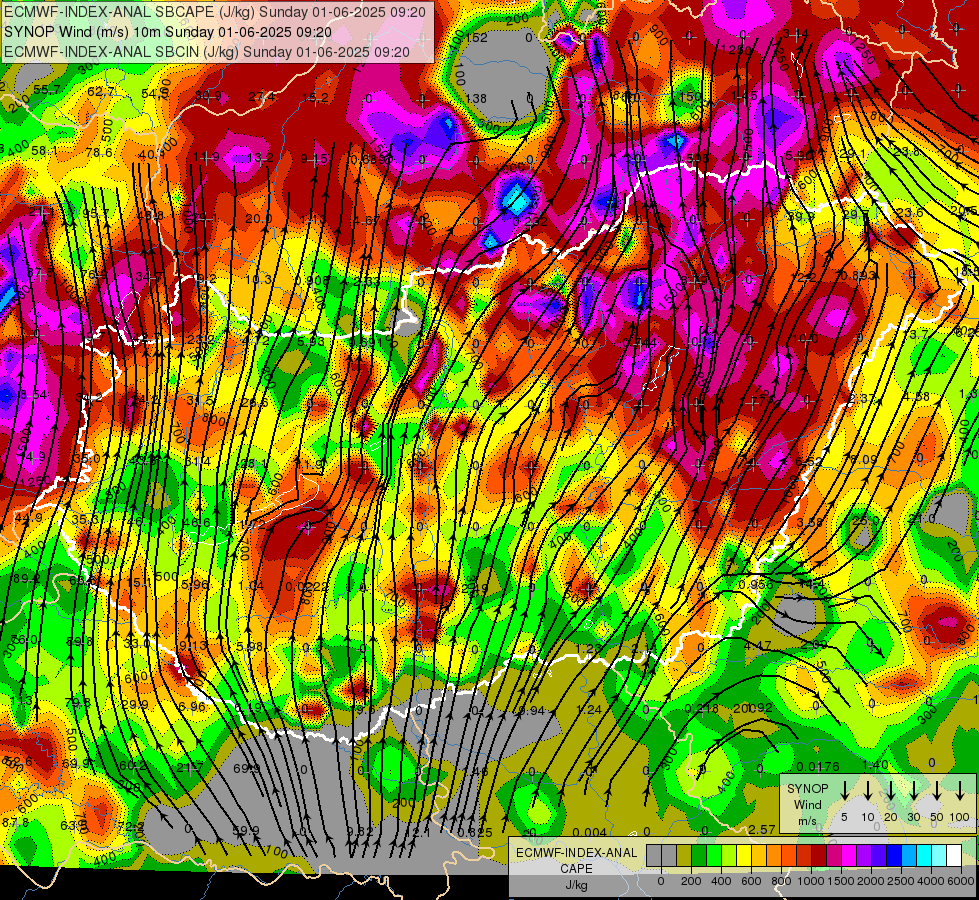
Task: Click the '0.958' value on the map
Action: (755, 584)
